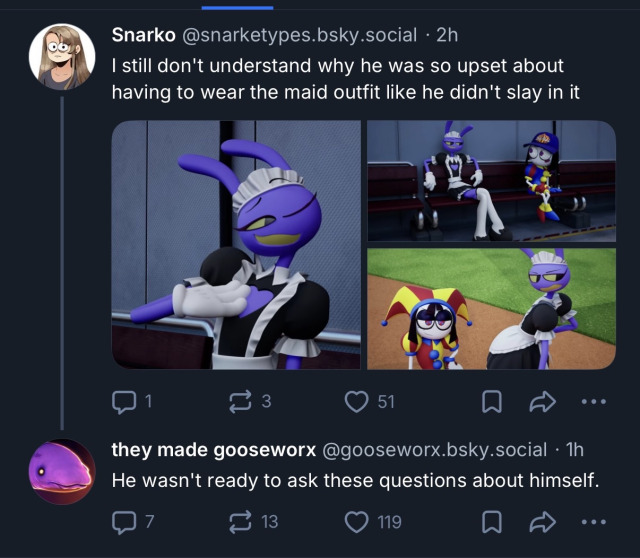Visit @snarketypes.bsky.social handle link
The image size is (640, 558).
300,35
